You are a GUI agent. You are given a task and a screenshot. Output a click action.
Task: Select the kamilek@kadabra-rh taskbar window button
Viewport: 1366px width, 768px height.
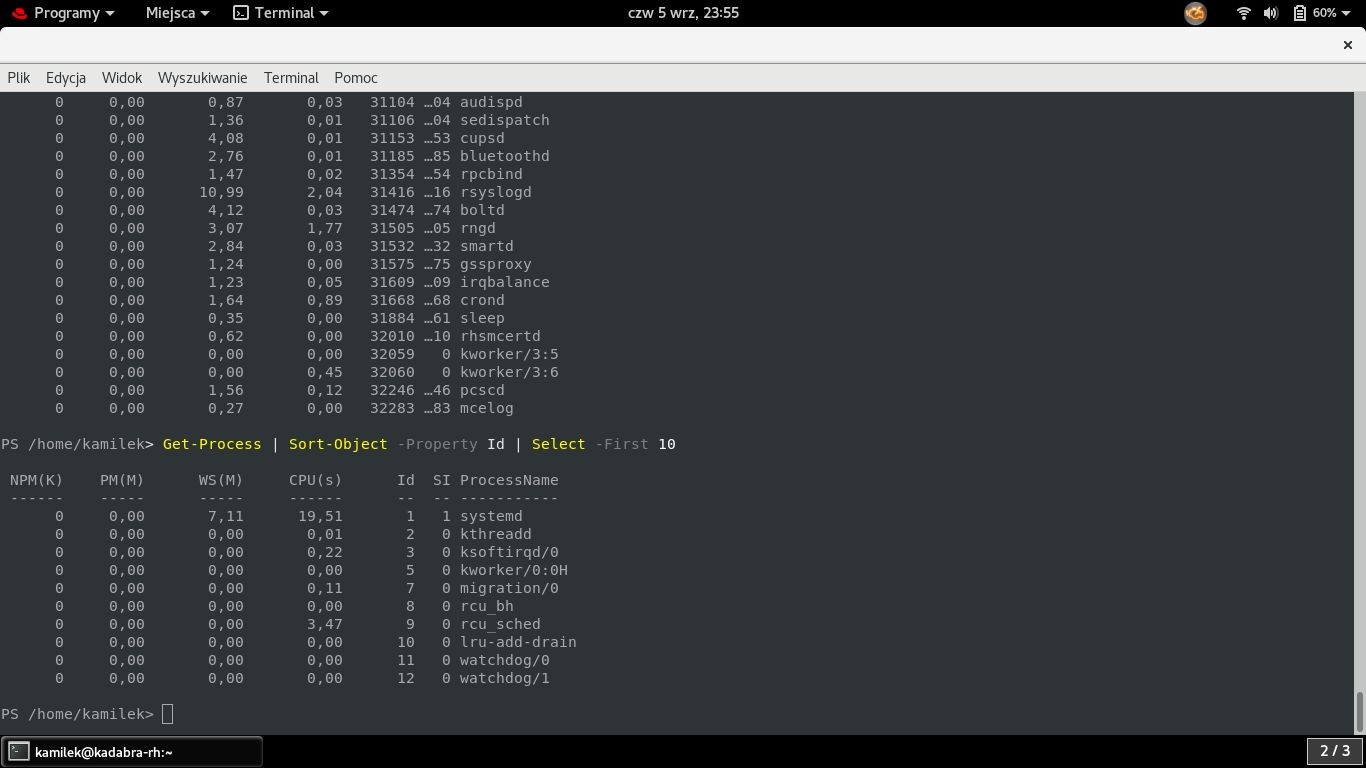tap(132, 751)
